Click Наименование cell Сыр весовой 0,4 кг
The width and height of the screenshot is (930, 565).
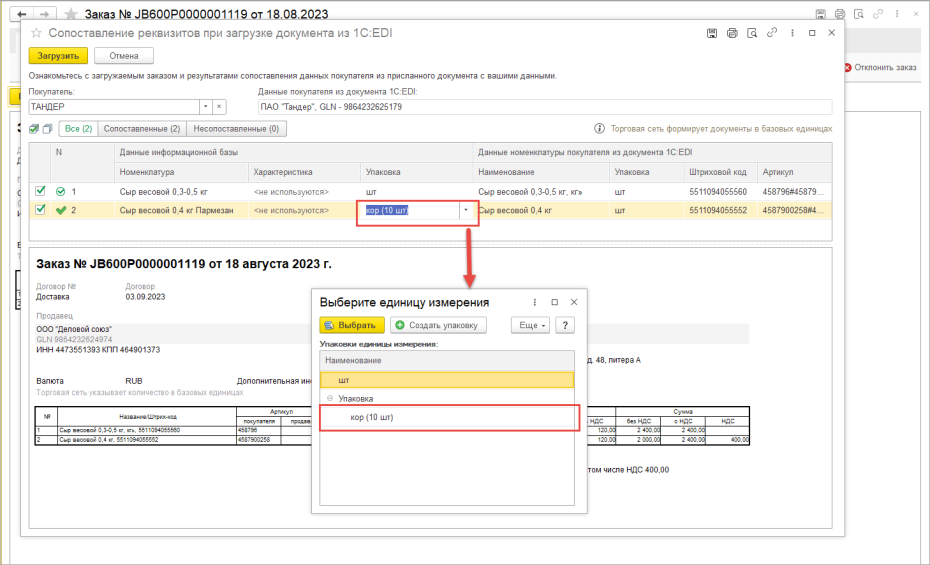[x=541, y=210]
